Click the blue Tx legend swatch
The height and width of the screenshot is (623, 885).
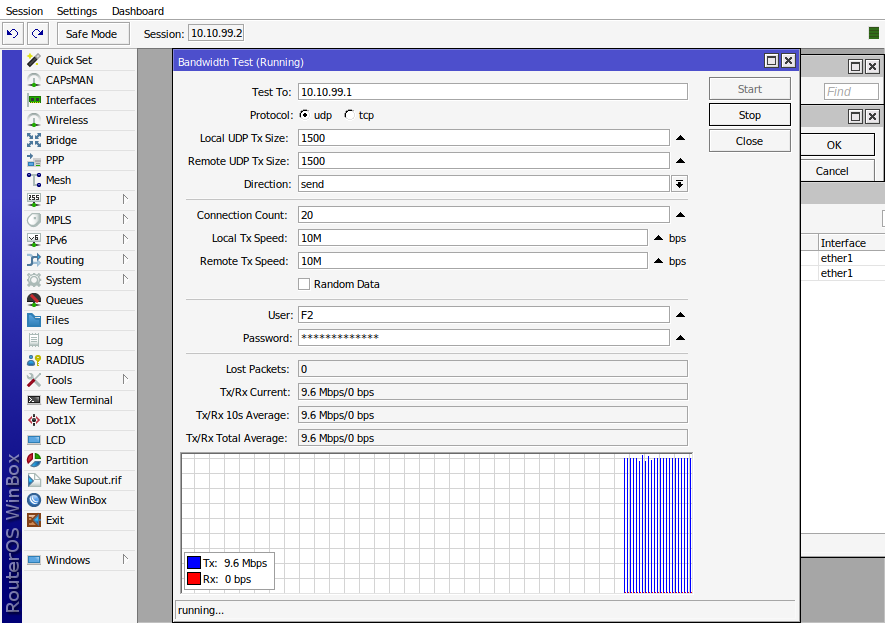[x=194, y=563]
